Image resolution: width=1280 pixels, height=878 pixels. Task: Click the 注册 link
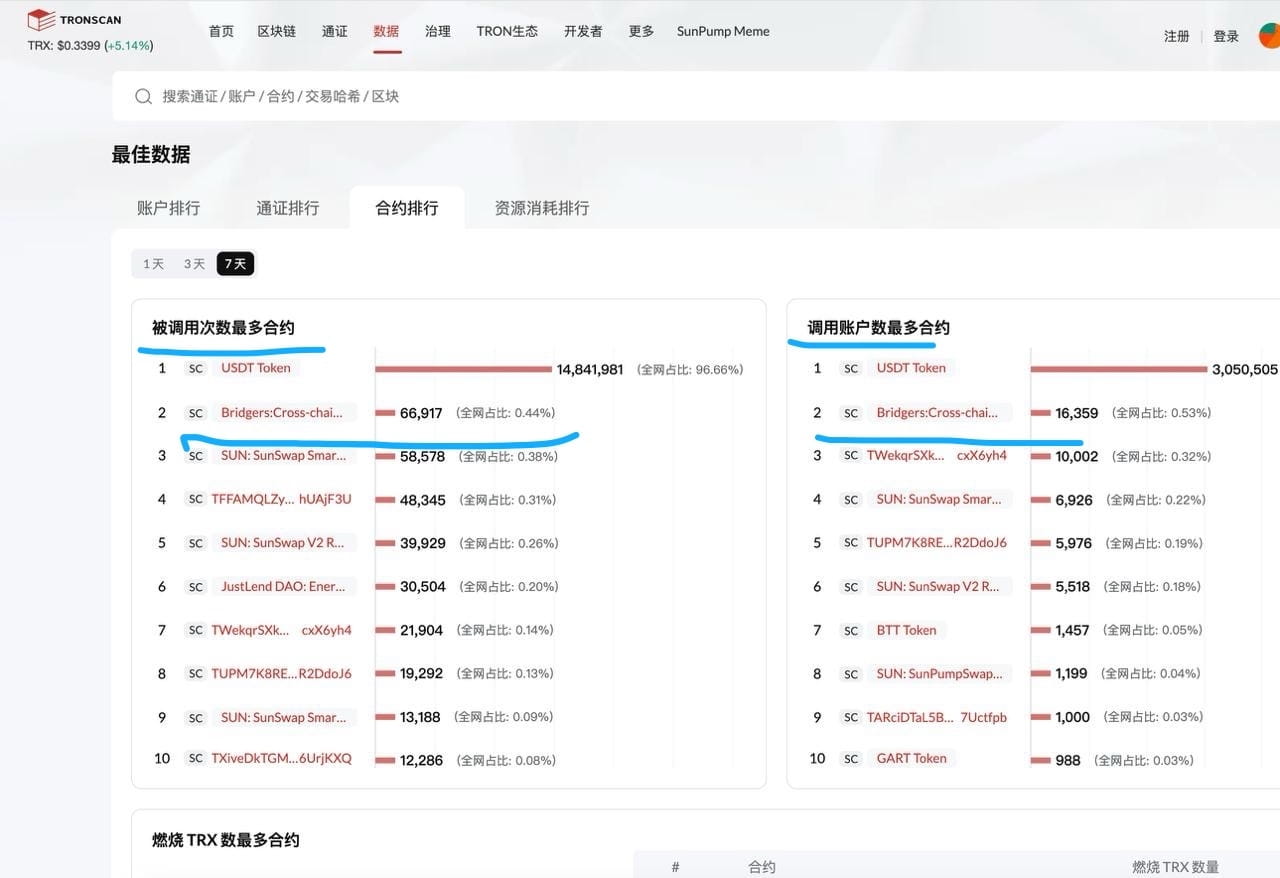1177,36
